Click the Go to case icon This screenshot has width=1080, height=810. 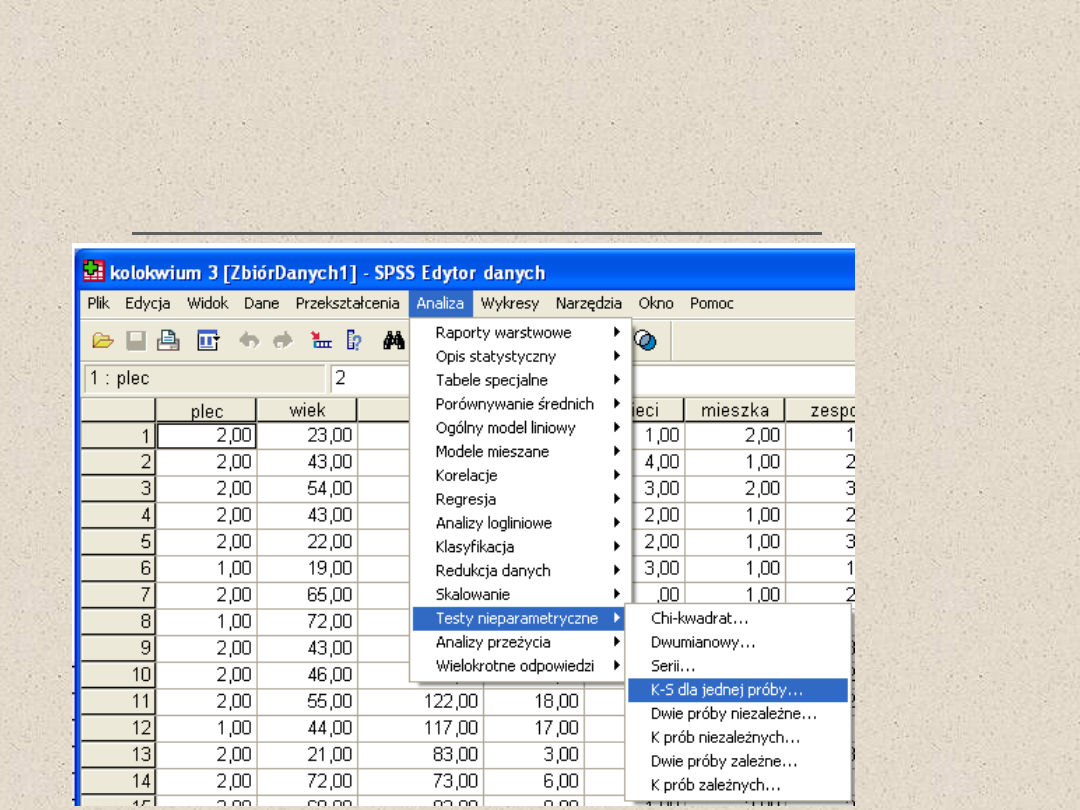coord(321,341)
